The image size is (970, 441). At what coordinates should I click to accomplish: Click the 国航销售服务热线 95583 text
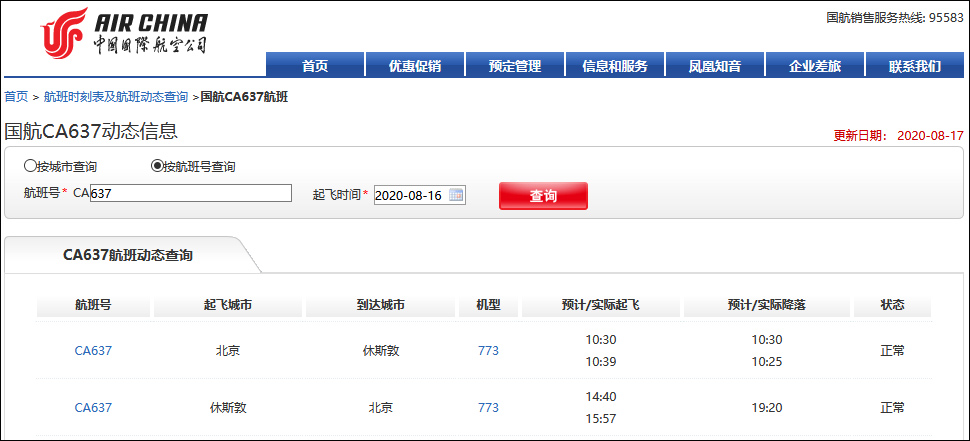click(x=895, y=18)
